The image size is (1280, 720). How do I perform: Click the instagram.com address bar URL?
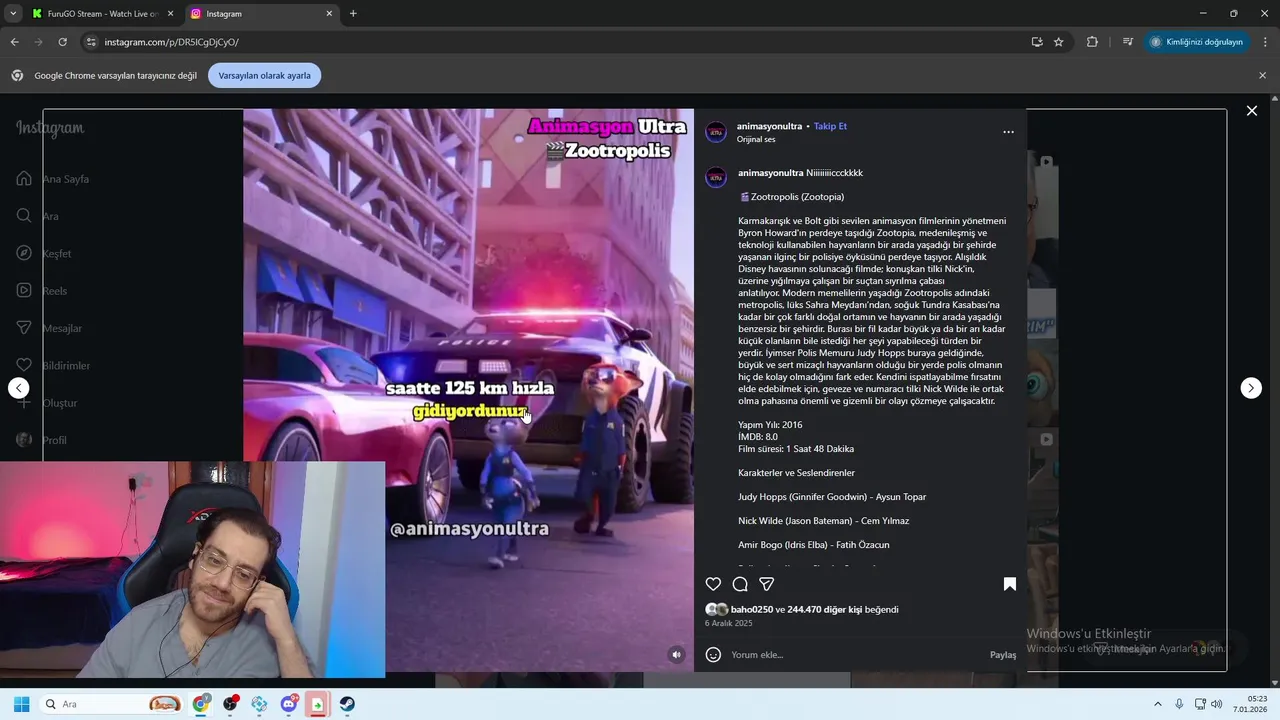click(171, 42)
